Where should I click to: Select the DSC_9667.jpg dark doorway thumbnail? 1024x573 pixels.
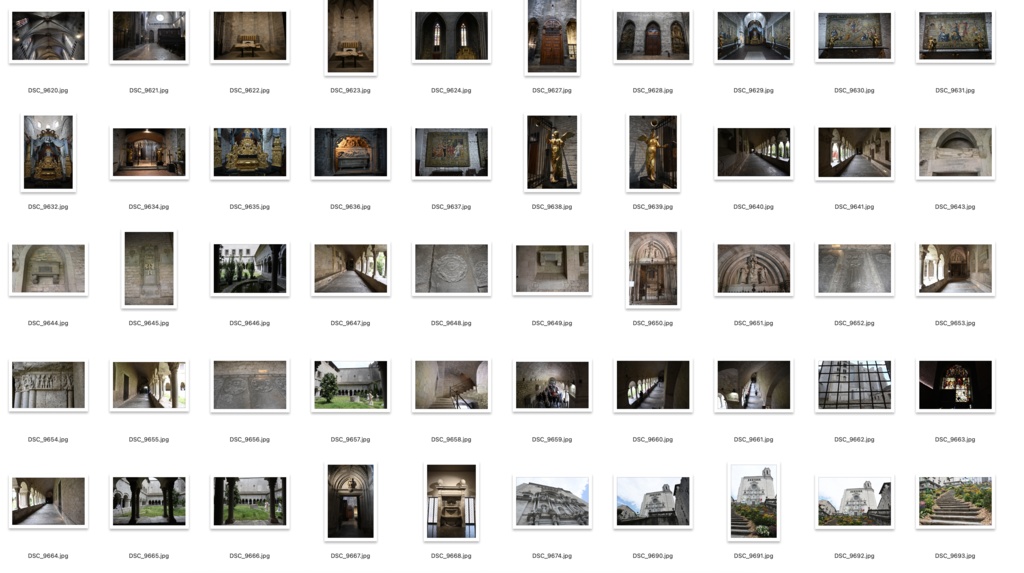pyautogui.click(x=351, y=501)
